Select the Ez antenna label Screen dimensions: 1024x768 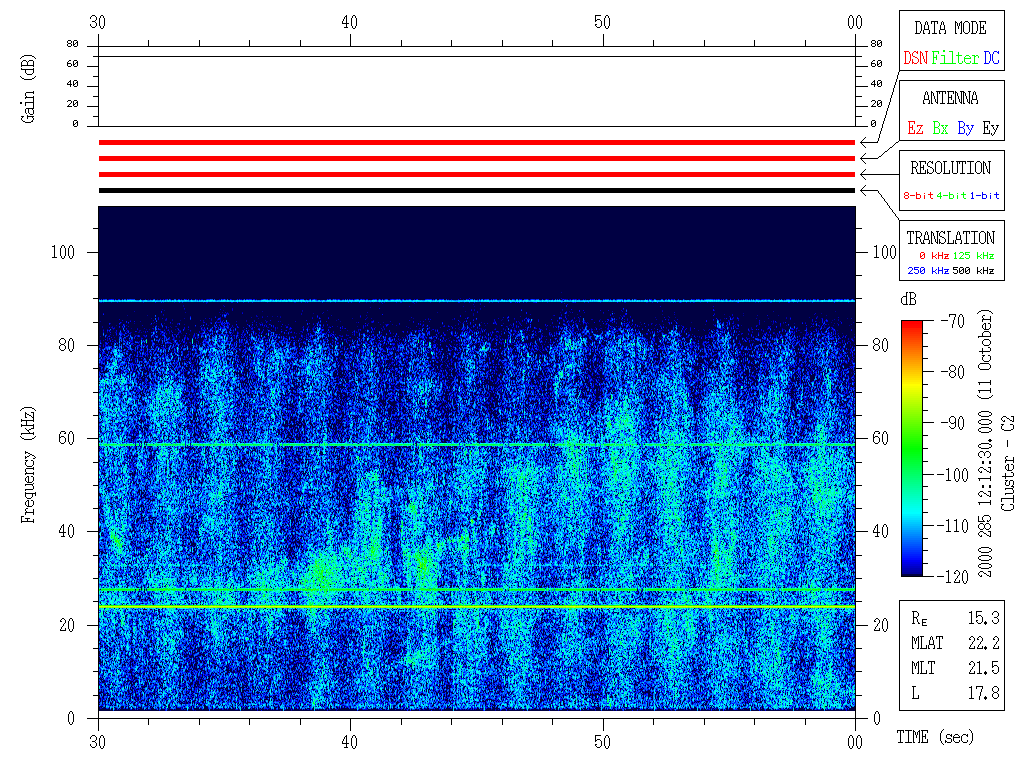click(915, 128)
